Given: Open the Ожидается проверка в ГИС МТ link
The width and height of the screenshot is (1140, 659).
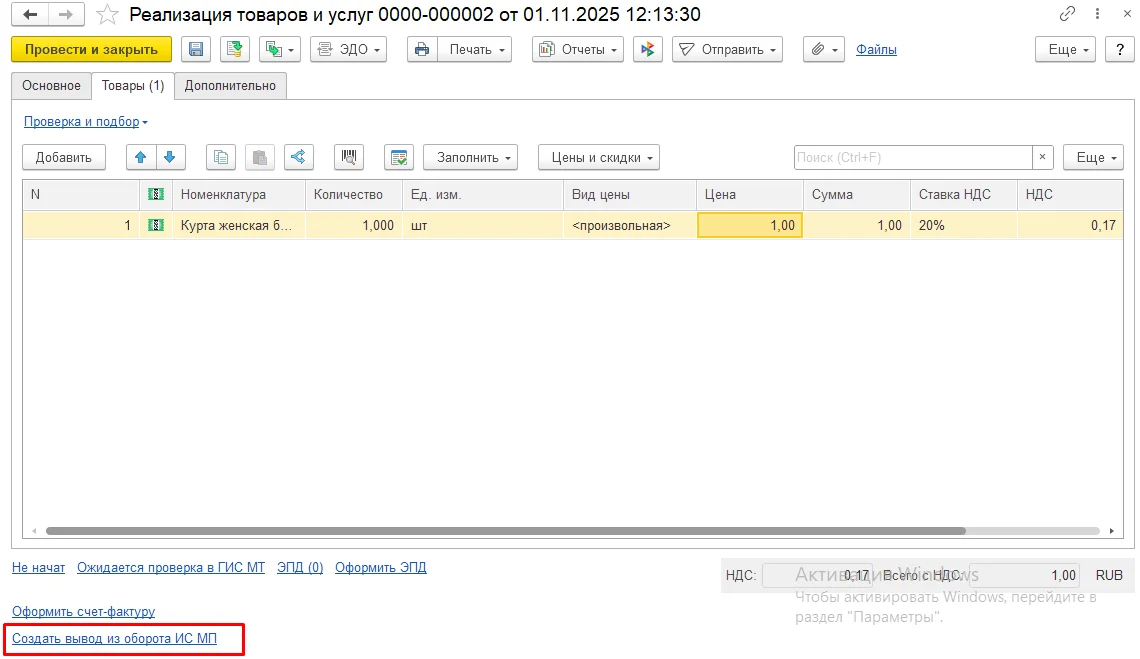Looking at the screenshot, I should click(x=171, y=567).
